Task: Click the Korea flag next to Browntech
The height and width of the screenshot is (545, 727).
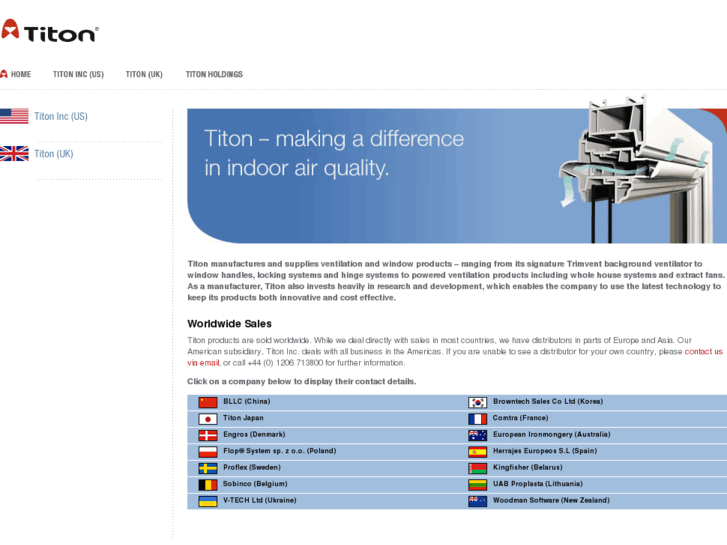Action: 478,402
